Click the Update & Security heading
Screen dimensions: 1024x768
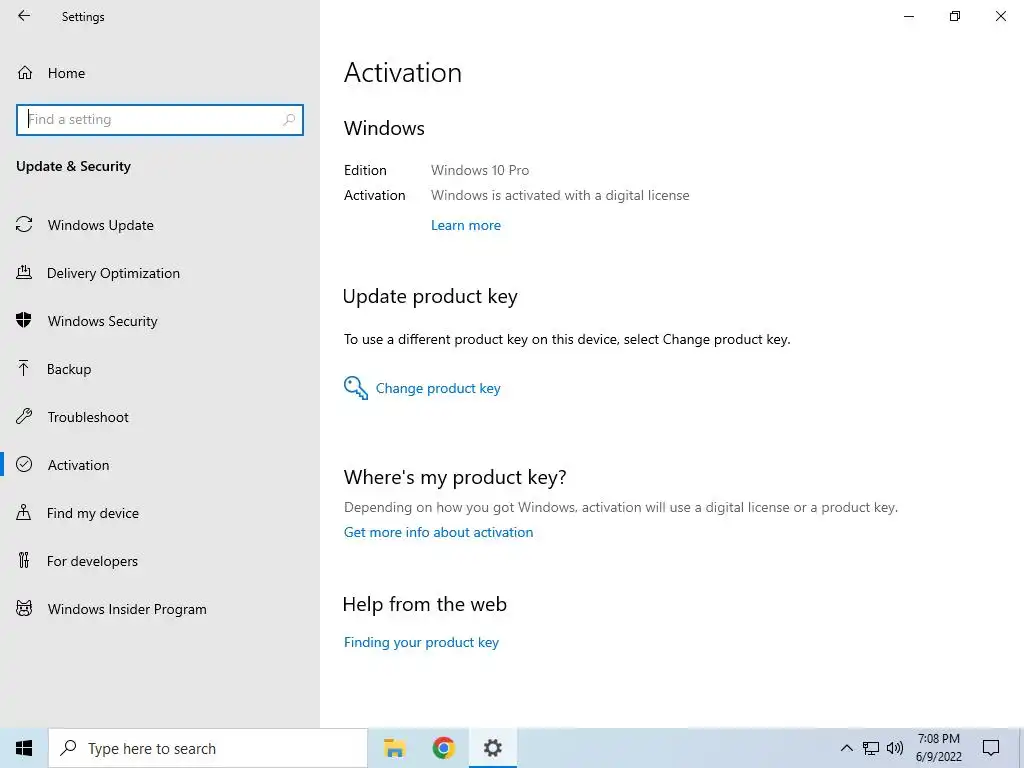coord(74,167)
